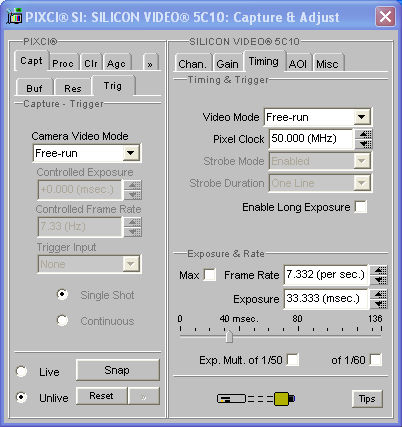Open the AOI tab
Image resolution: width=402 pixels, height=427 pixels.
point(298,63)
